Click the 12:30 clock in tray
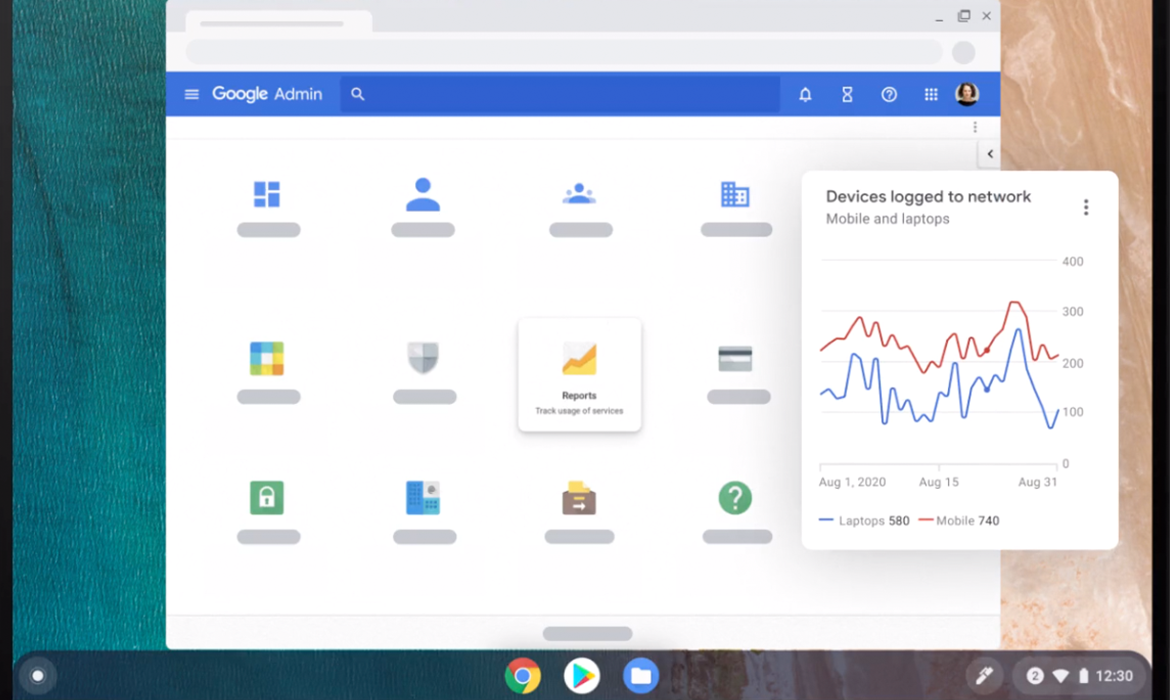This screenshot has width=1170, height=700. [x=1114, y=676]
